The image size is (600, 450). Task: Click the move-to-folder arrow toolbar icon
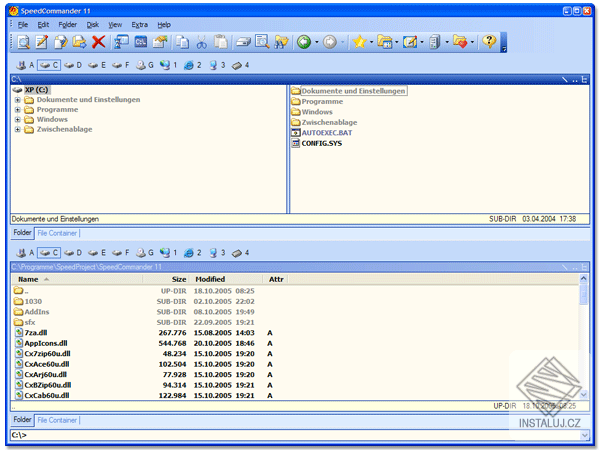click(79, 42)
